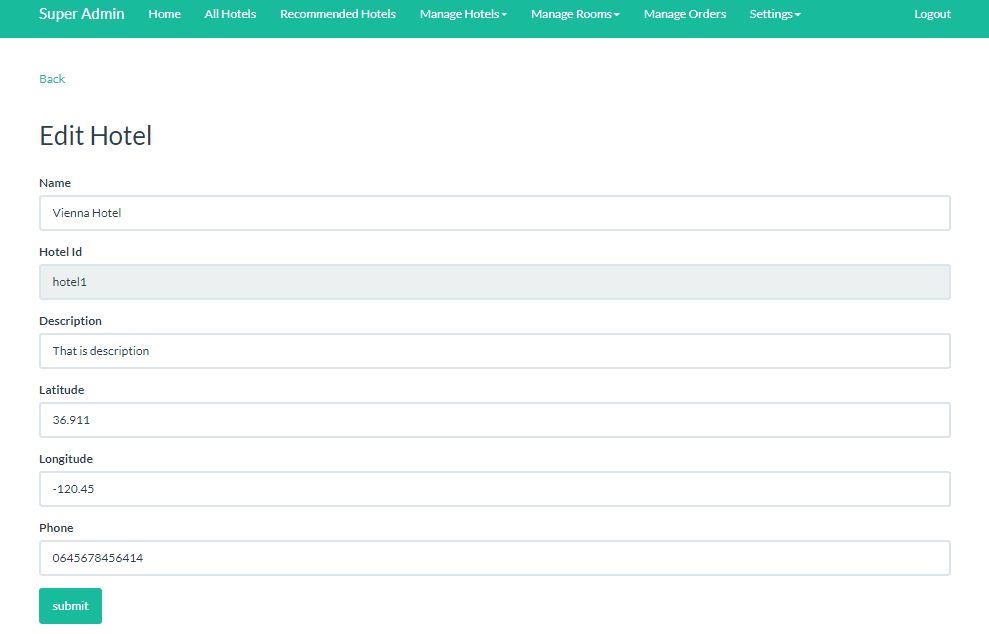989x634 pixels.
Task: Go to Home in navbar
Action: 165,14
